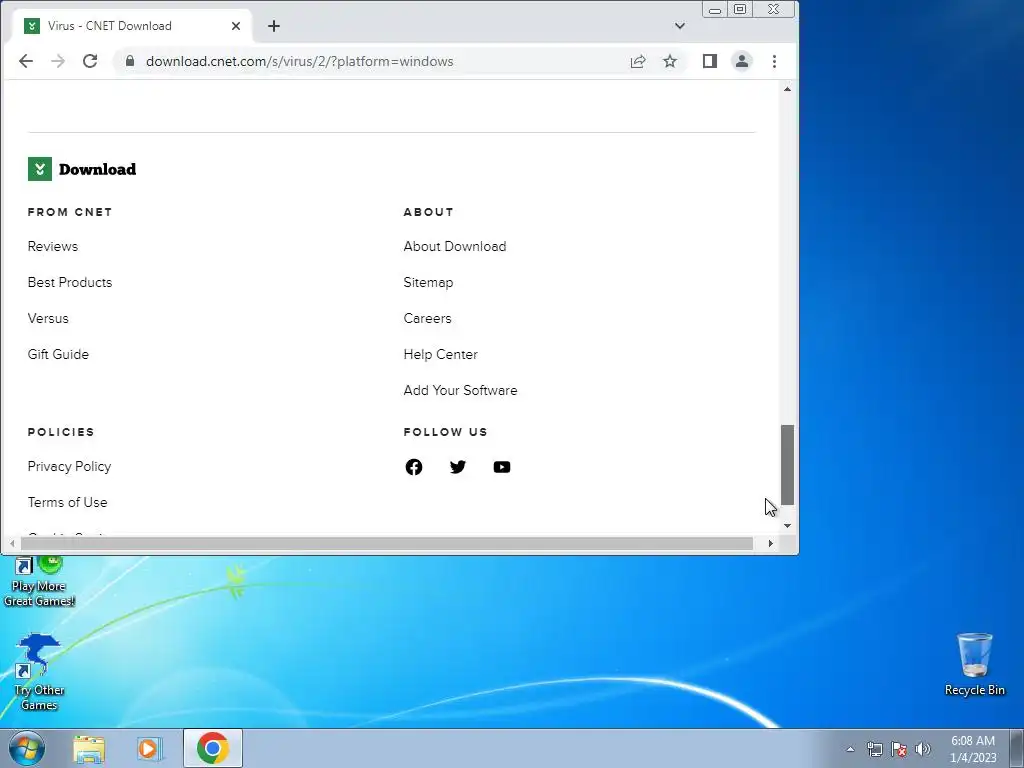Open the Chrome three-dot menu
This screenshot has height=768, width=1024.
[775, 61]
